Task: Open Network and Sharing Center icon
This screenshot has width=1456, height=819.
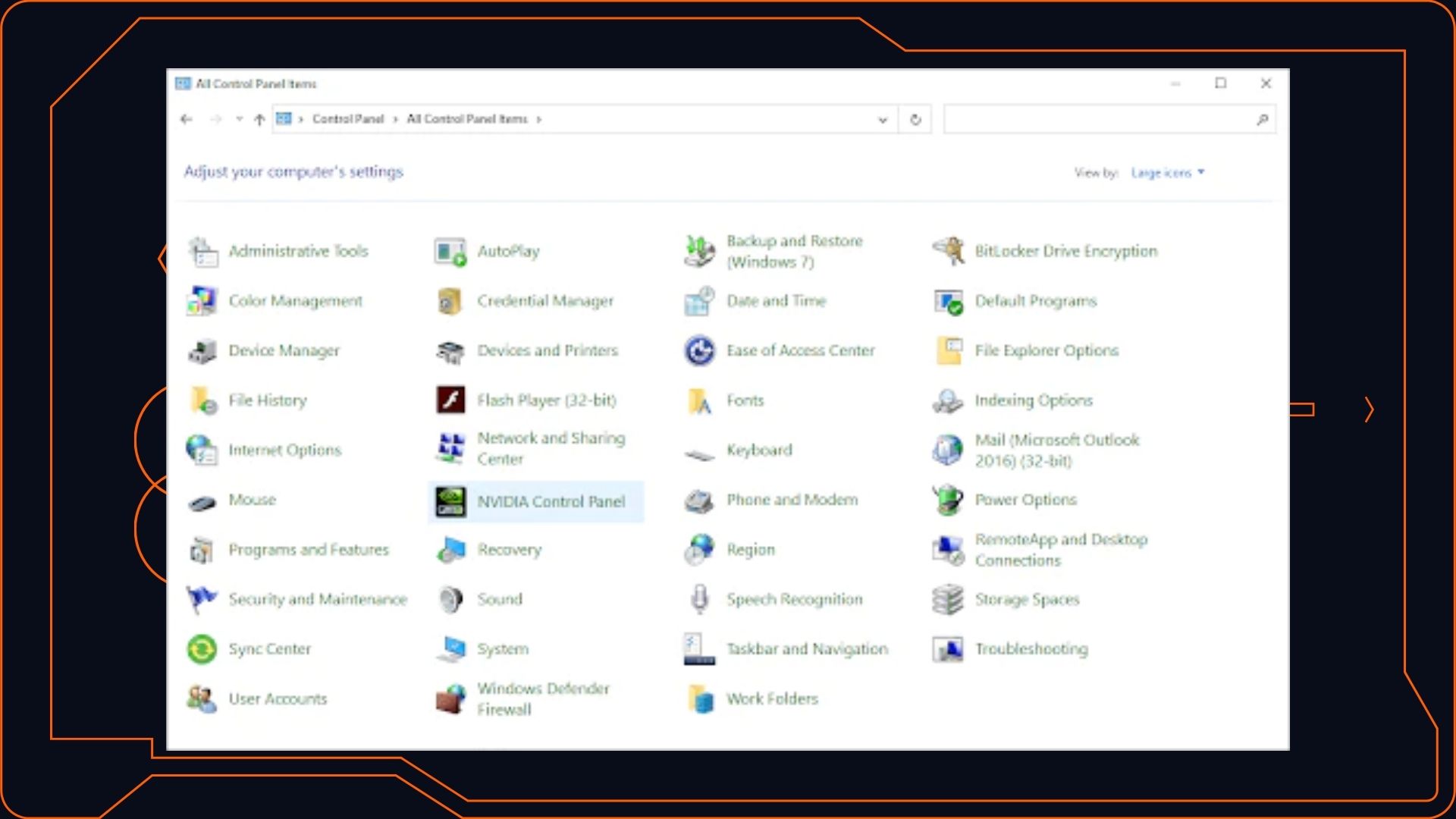Action: pyautogui.click(x=450, y=449)
